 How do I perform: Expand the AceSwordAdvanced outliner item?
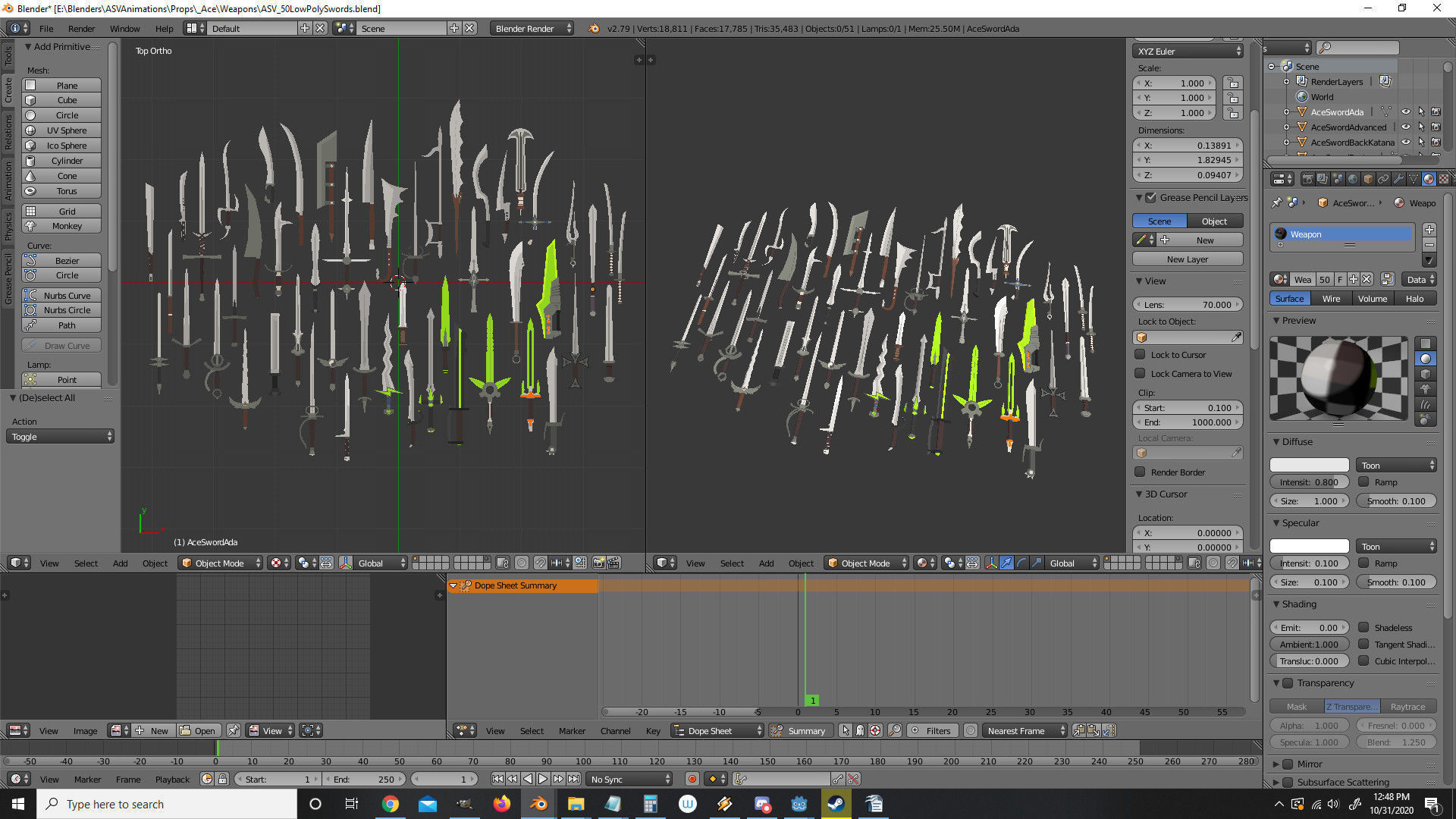coord(1286,127)
